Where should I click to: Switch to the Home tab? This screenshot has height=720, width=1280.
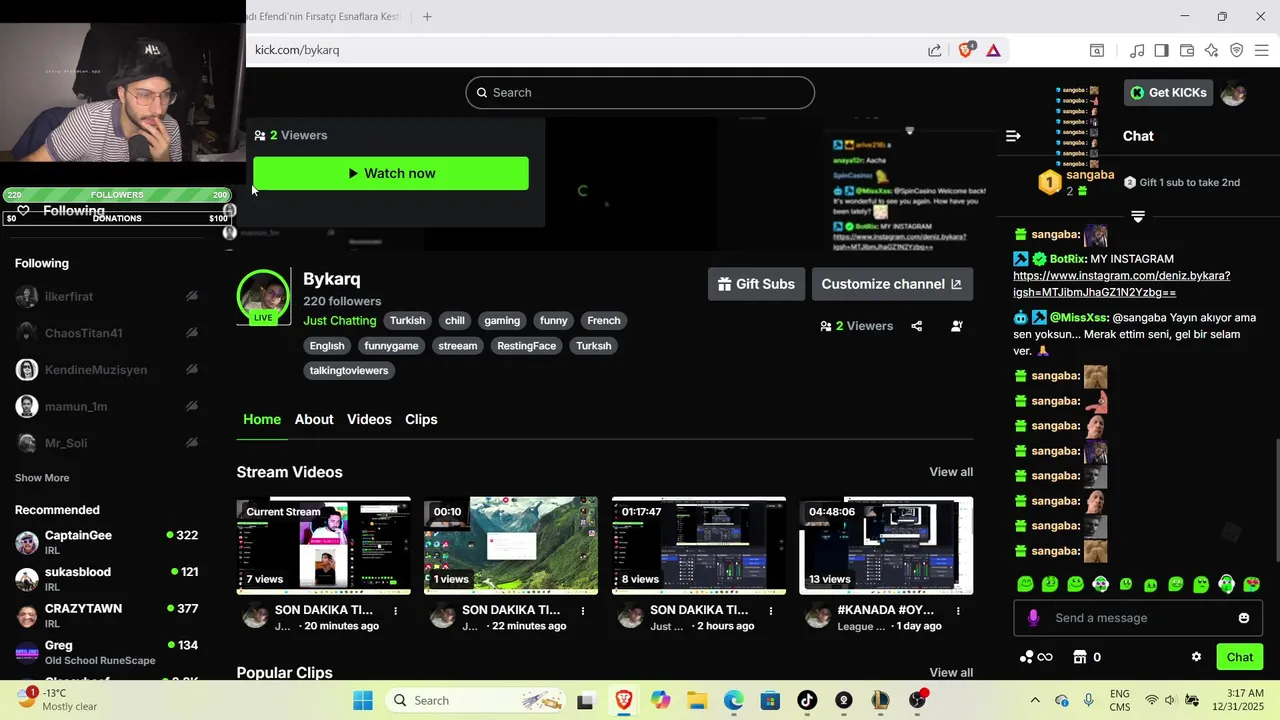pos(262,419)
